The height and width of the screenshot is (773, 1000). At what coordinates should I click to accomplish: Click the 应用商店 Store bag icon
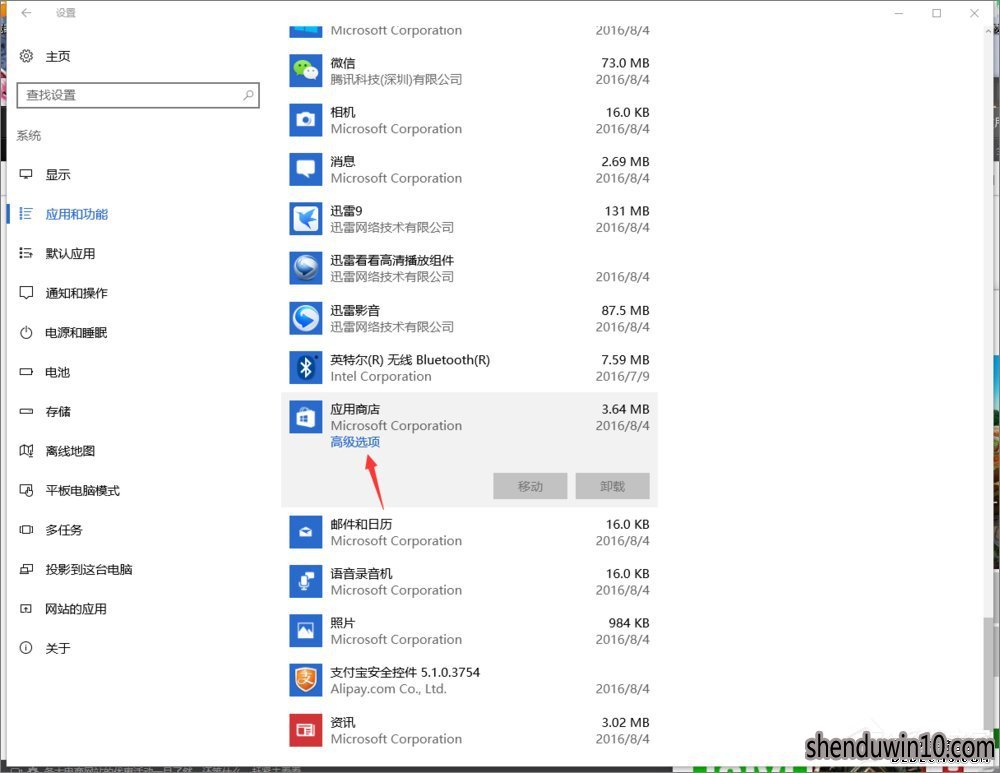pyautogui.click(x=305, y=417)
